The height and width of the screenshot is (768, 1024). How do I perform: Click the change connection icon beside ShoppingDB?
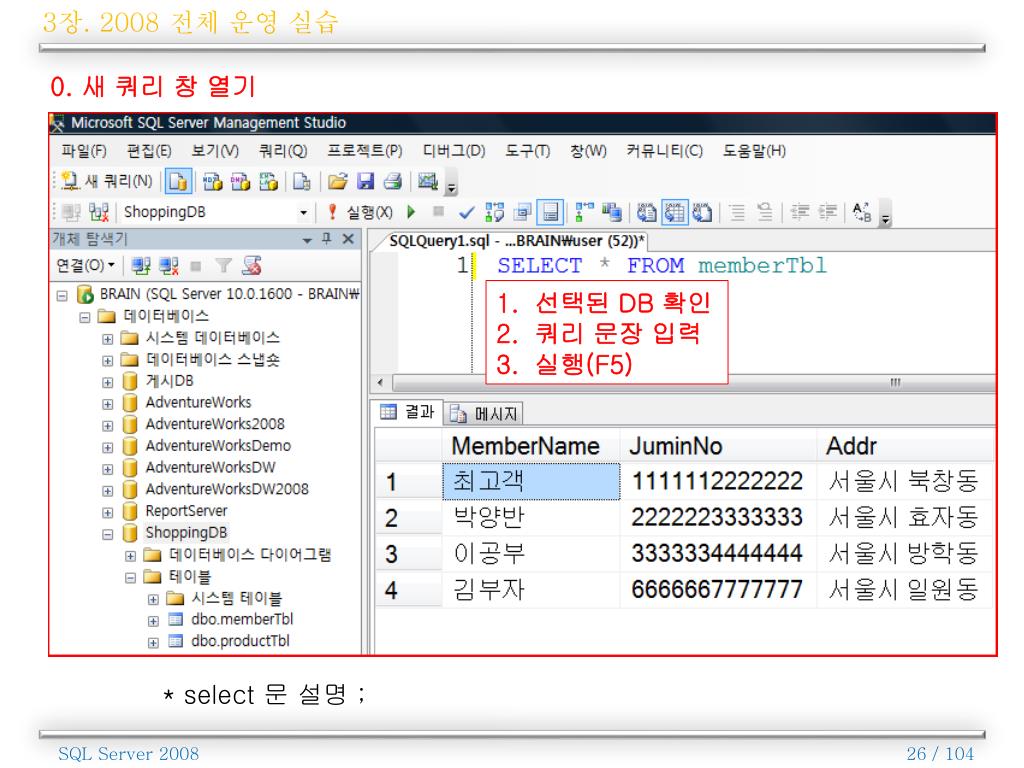(x=99, y=212)
